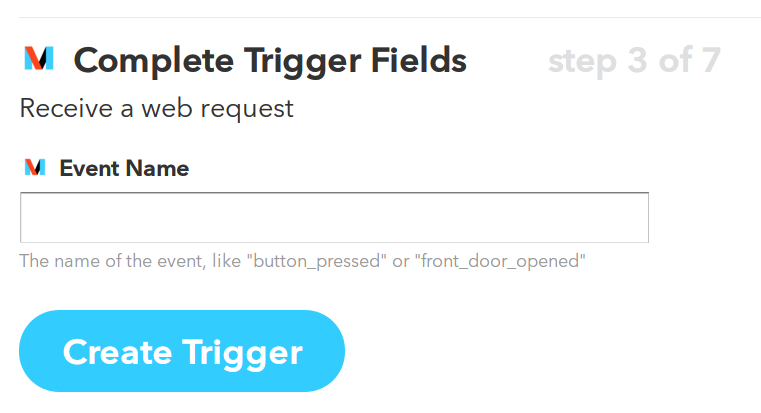Focus the Event Name text field

[x=334, y=218]
